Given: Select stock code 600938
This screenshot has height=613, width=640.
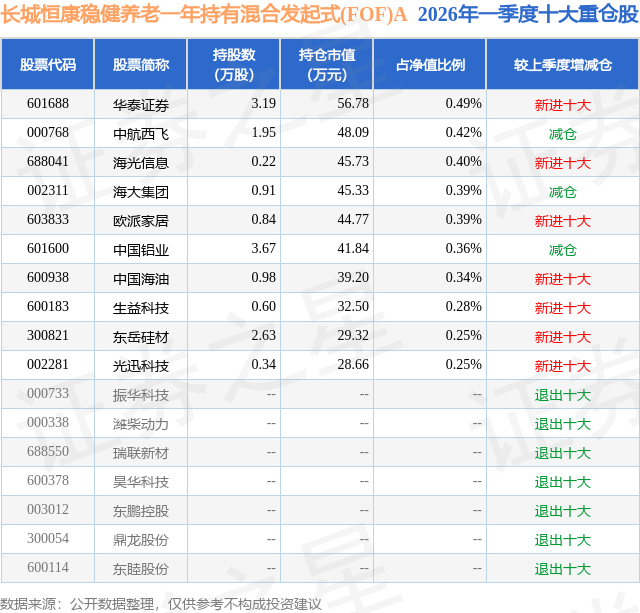Looking at the screenshot, I should 48,278.
